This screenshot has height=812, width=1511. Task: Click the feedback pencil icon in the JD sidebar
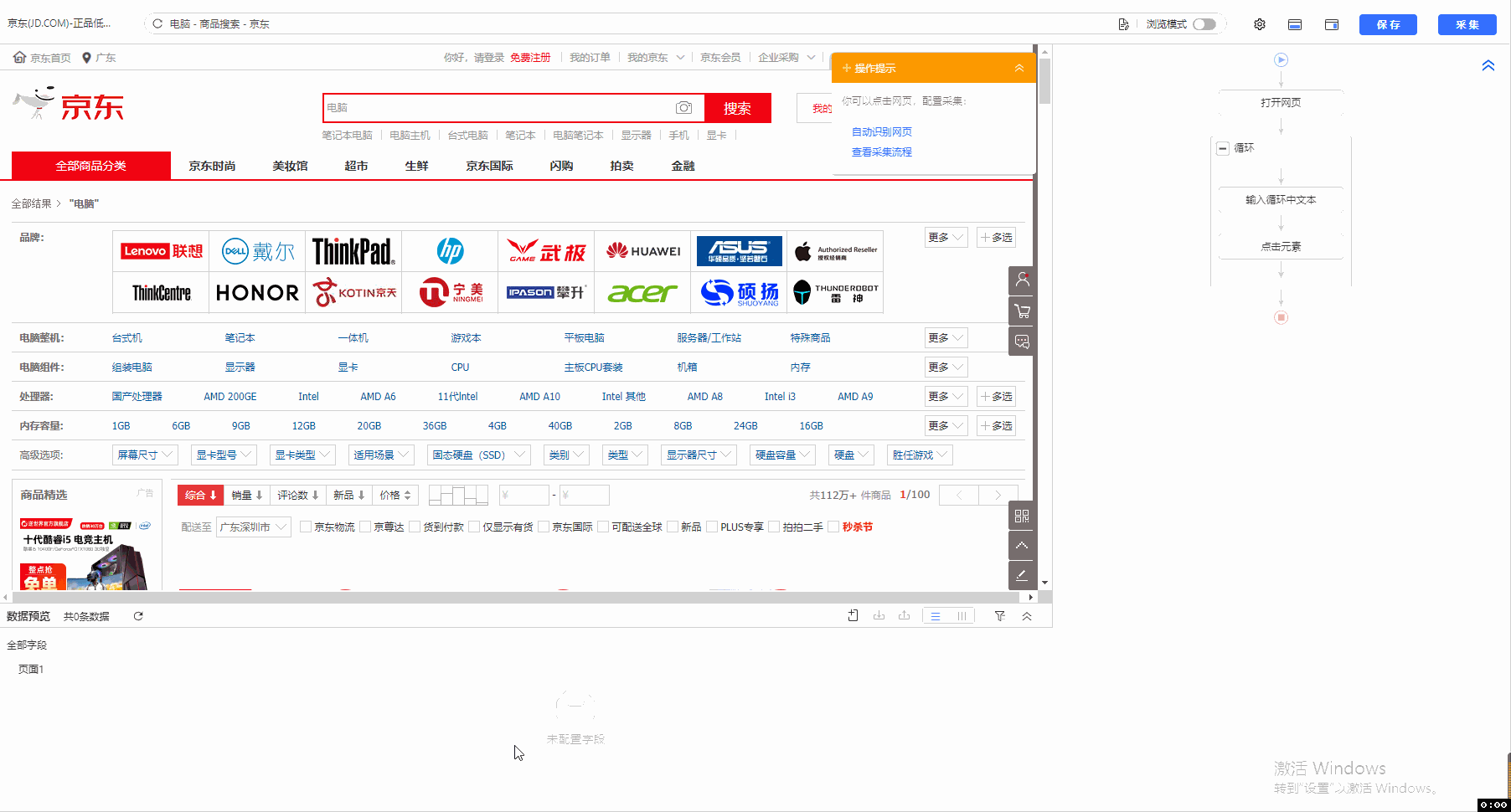(1022, 575)
